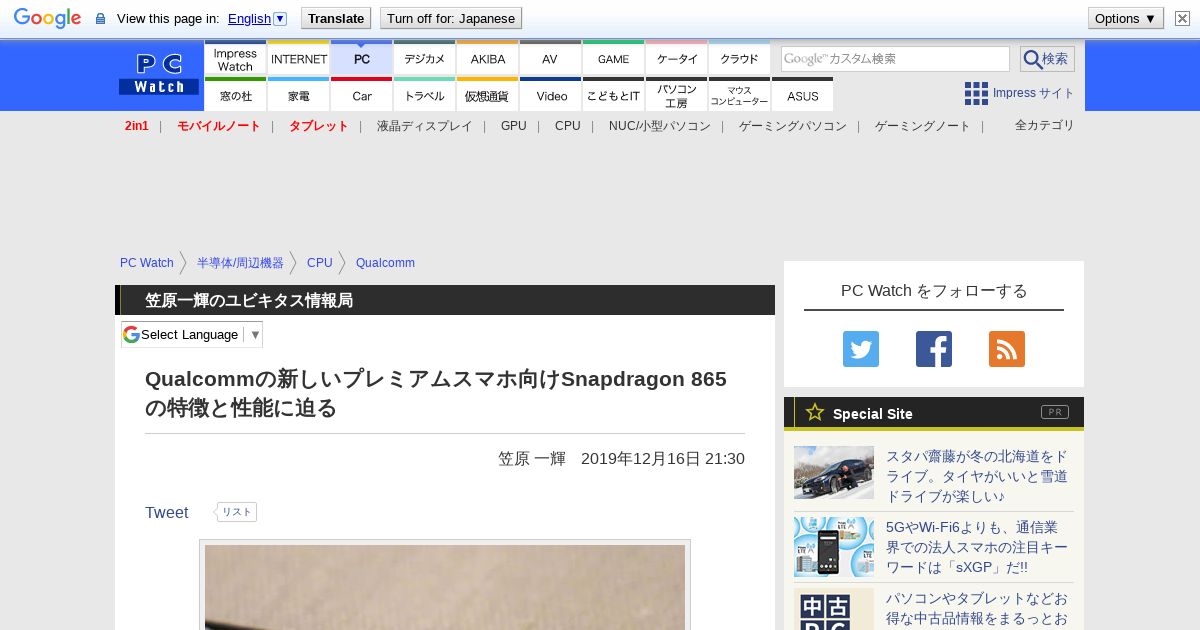This screenshot has width=1200, height=630.
Task: Go to CPU breadcrumb link
Action: click(320, 263)
